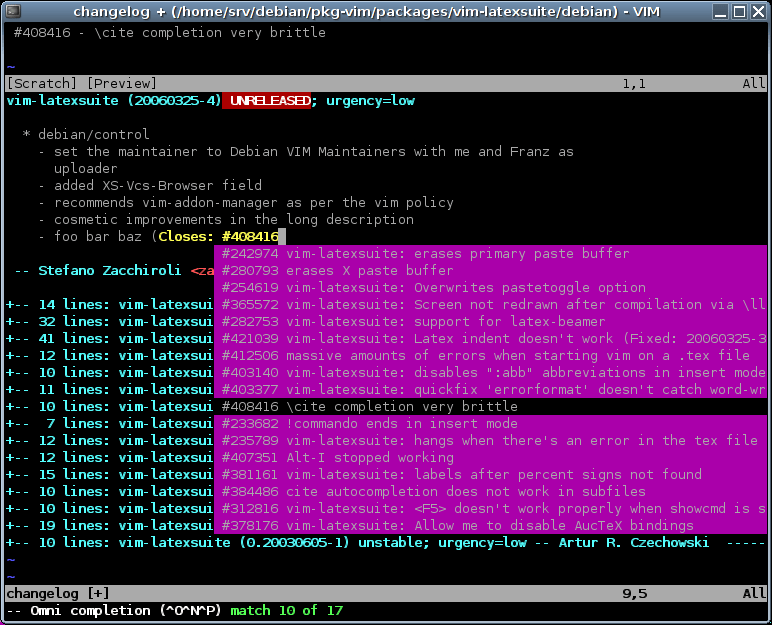
Task: Click the 9,5 cursor position indicator
Action: tap(634, 593)
